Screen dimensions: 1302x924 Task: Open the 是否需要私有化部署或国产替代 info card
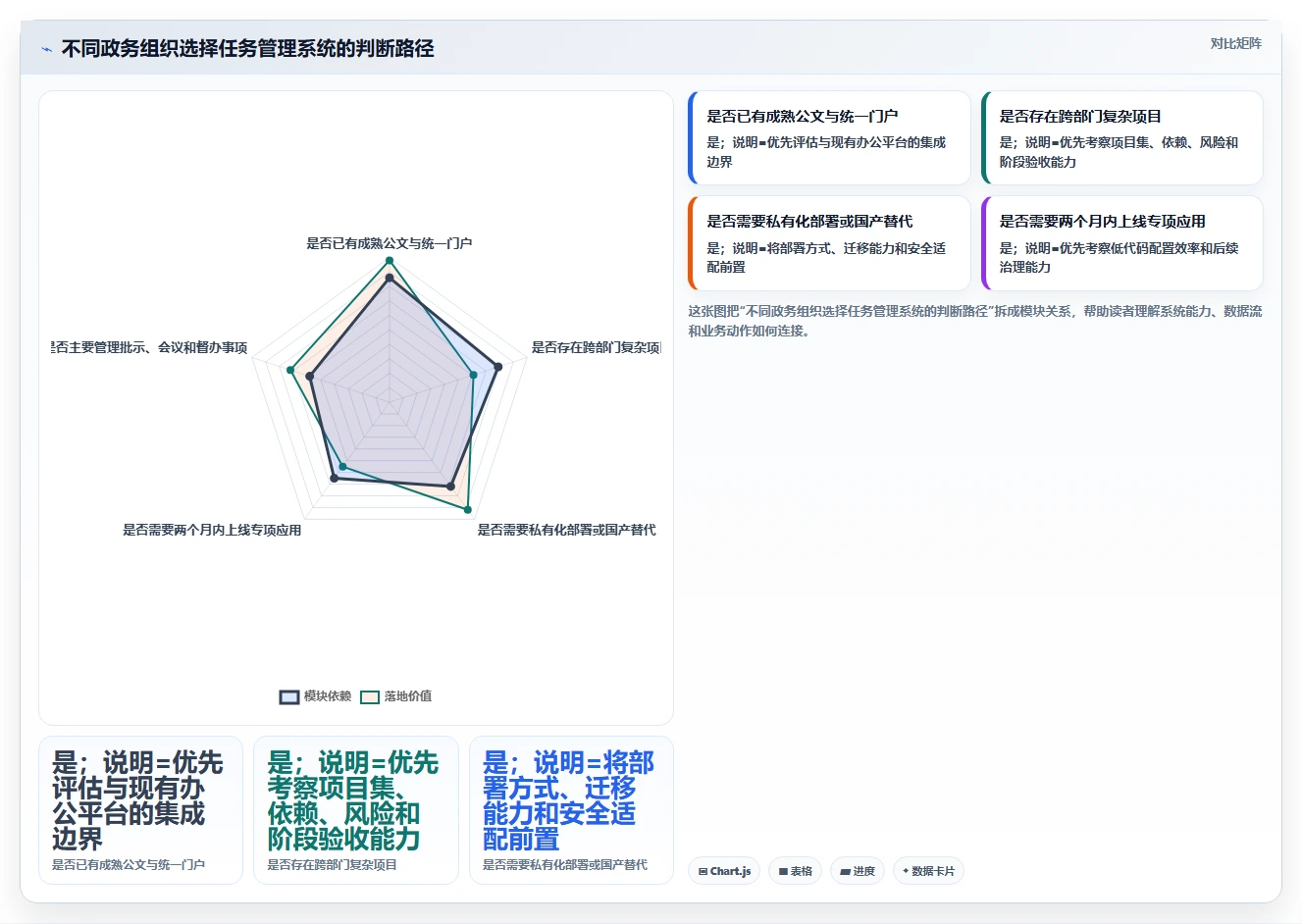point(829,243)
